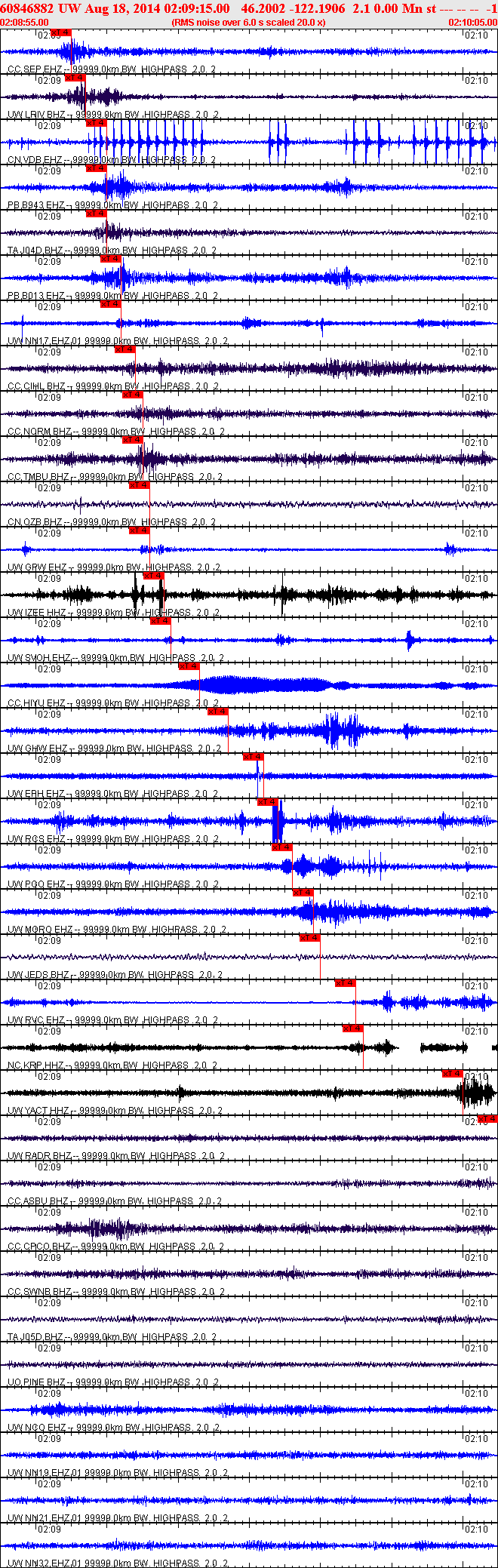Click the UW.NCO.EHZ station label

(37, 1428)
